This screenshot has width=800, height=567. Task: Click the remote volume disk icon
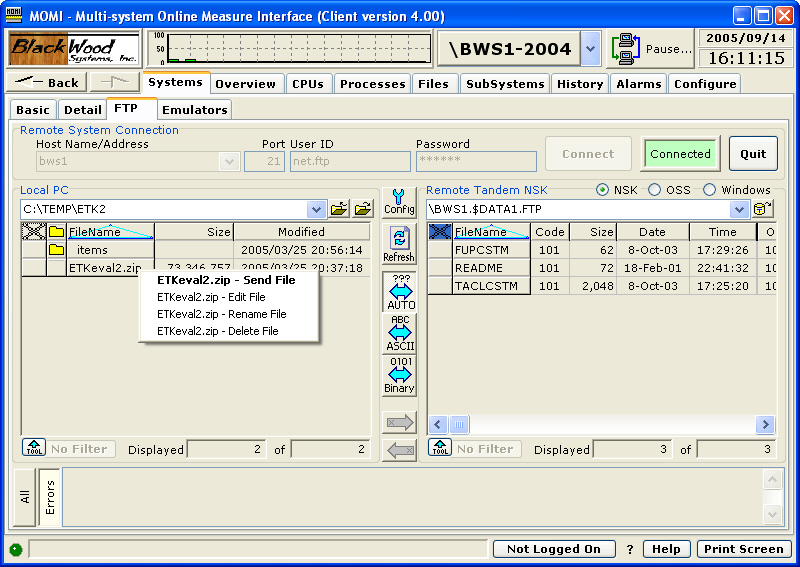[x=763, y=209]
